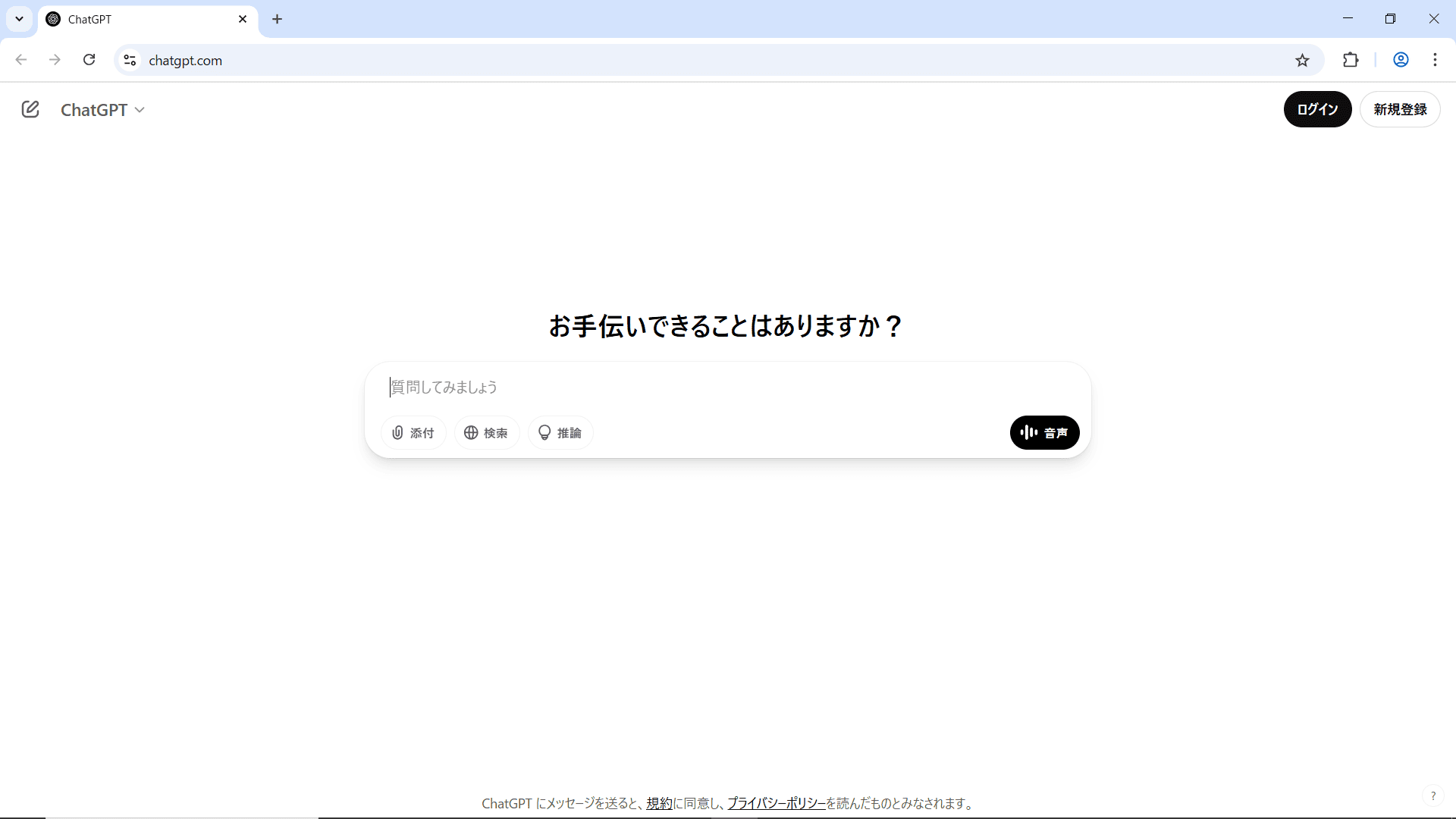
Task: Open the help question mark button
Action: click(x=1432, y=795)
